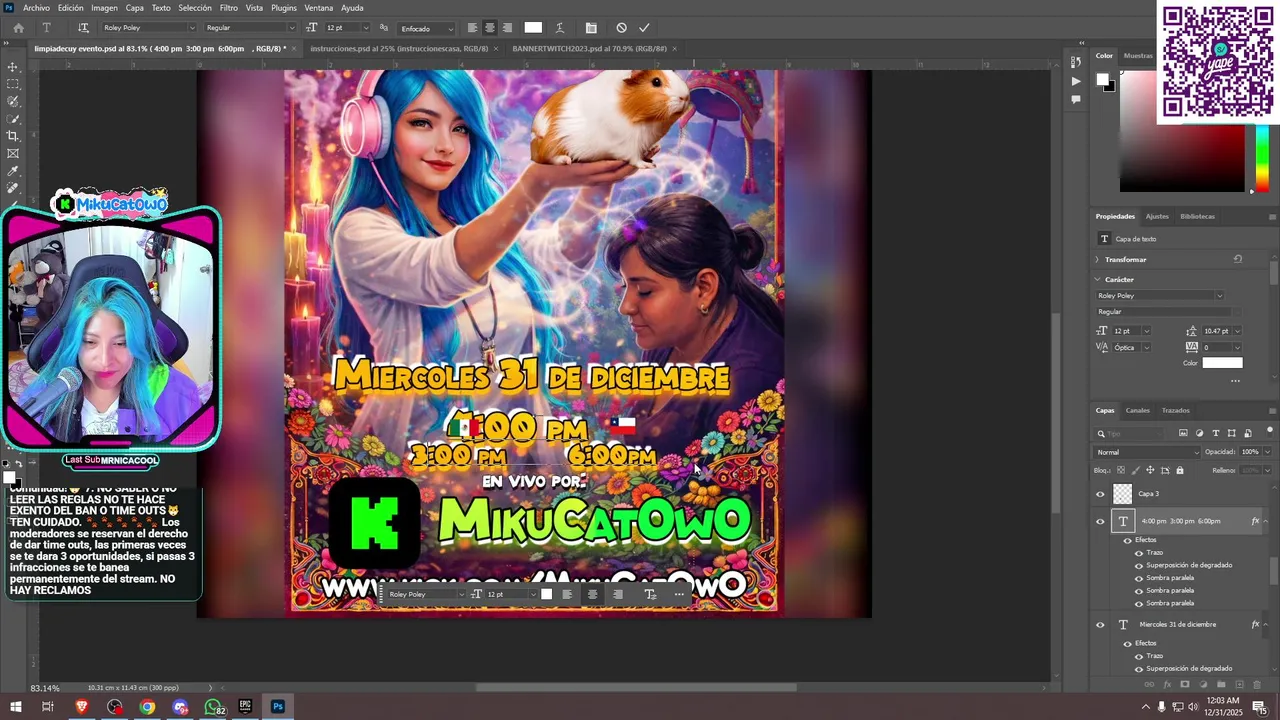
Task: Switch to the Canales tab
Action: [1138, 411]
